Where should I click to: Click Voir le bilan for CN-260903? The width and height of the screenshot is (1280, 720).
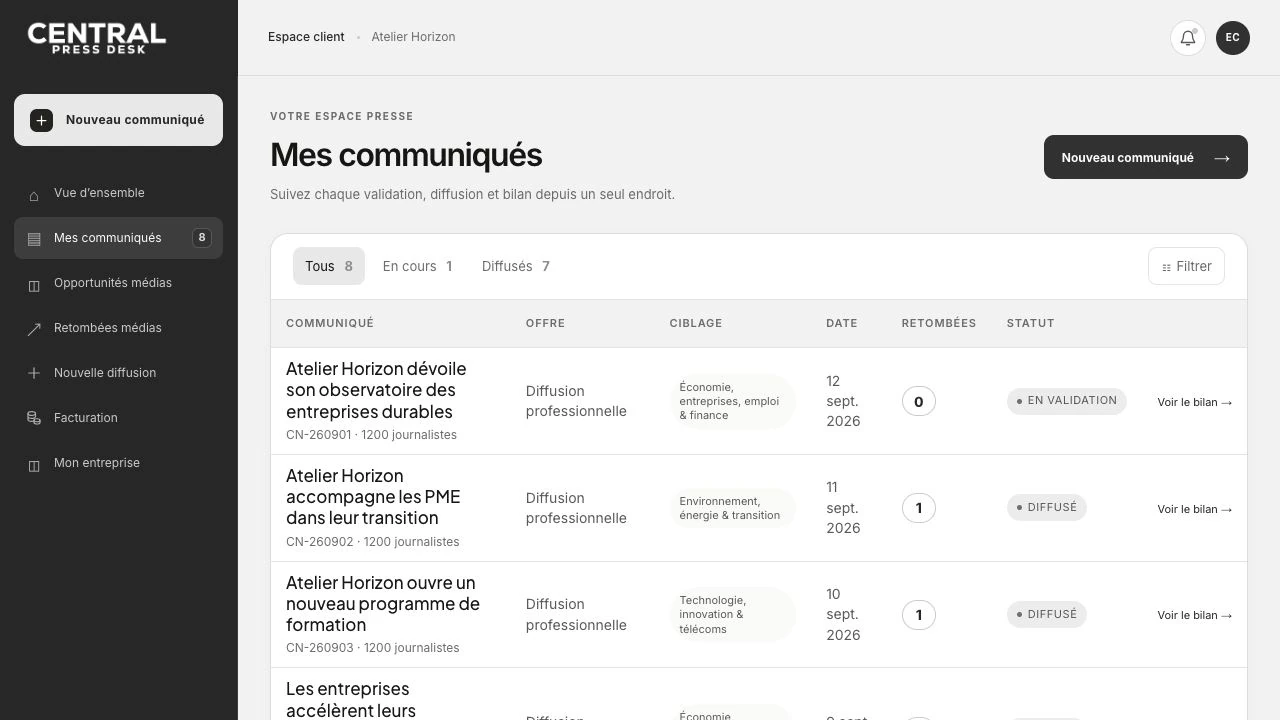point(1195,615)
